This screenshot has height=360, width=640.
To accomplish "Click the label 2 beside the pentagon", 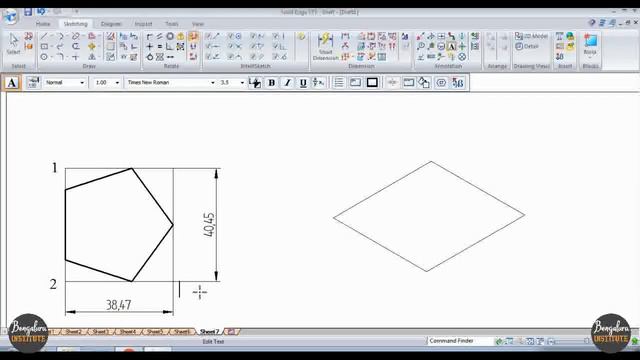I will (53, 284).
